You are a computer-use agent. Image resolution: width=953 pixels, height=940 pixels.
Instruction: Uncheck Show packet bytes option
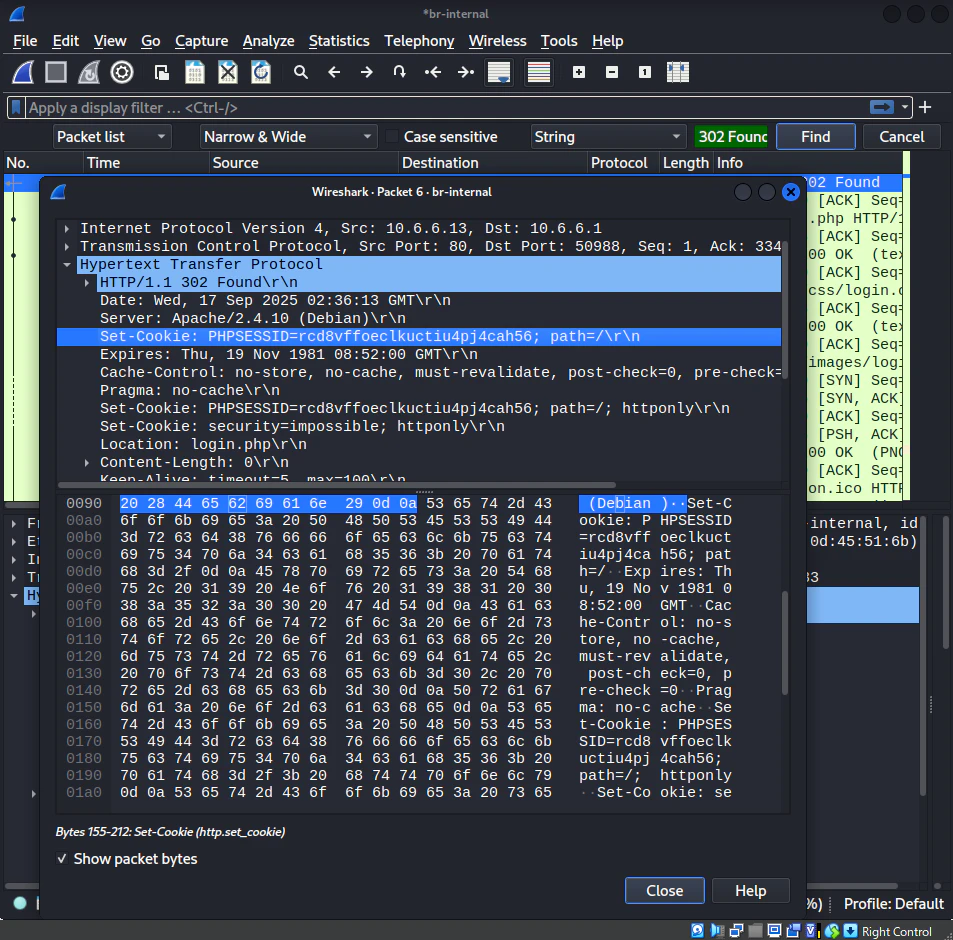[x=61, y=859]
